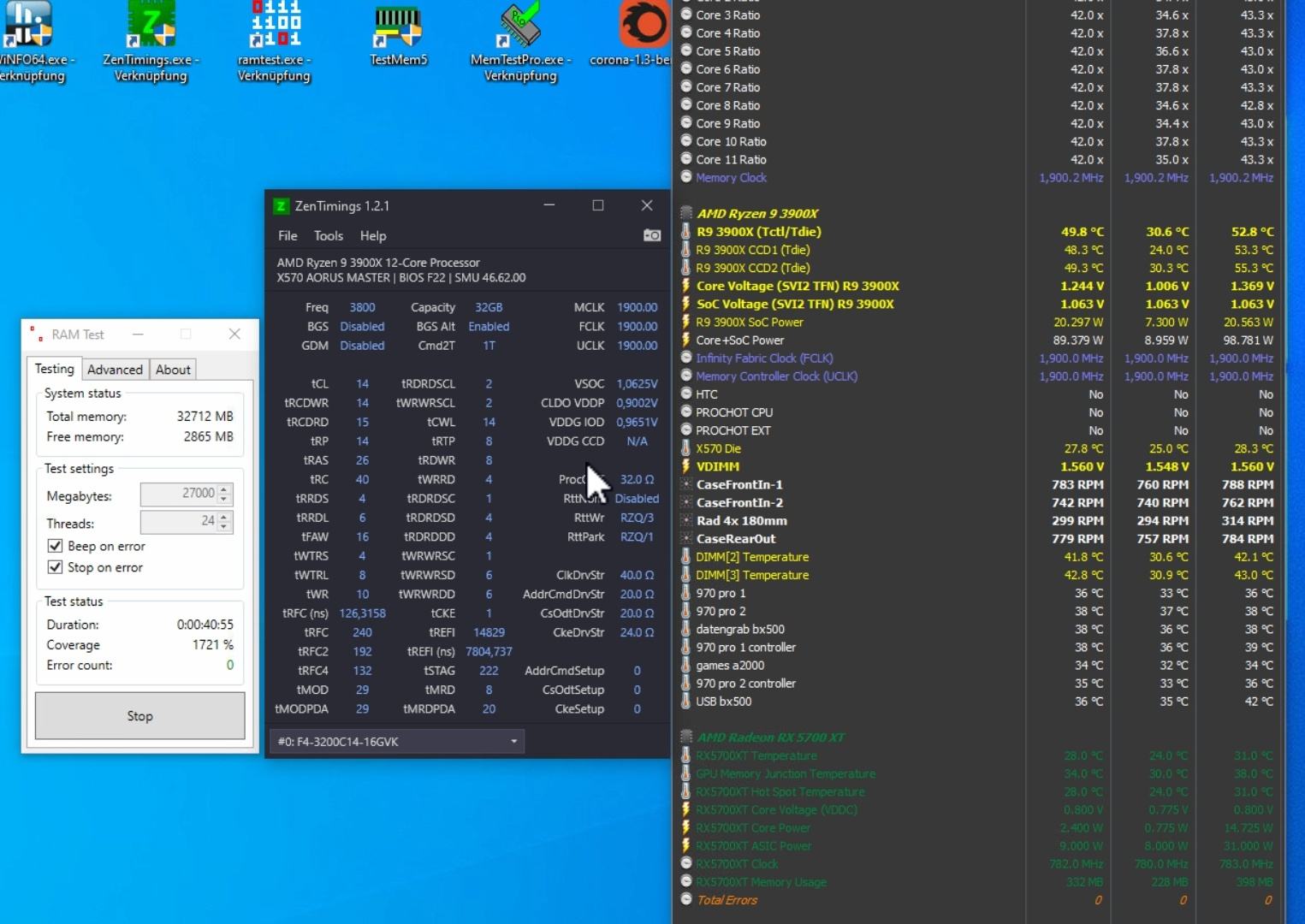Launch the TestMem5 desktop icon

[398, 36]
